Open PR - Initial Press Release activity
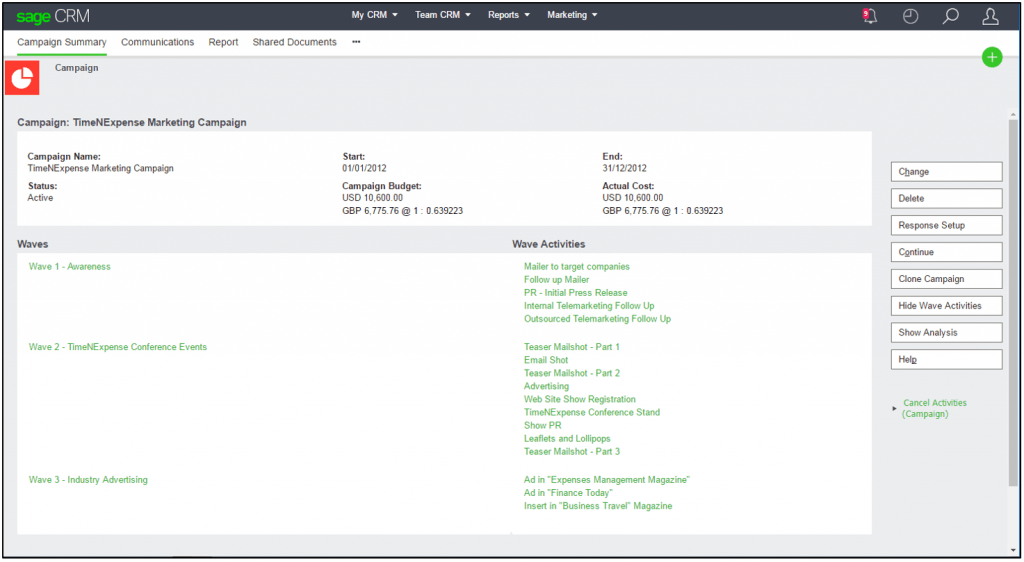The height and width of the screenshot is (562, 1024). [x=575, y=292]
